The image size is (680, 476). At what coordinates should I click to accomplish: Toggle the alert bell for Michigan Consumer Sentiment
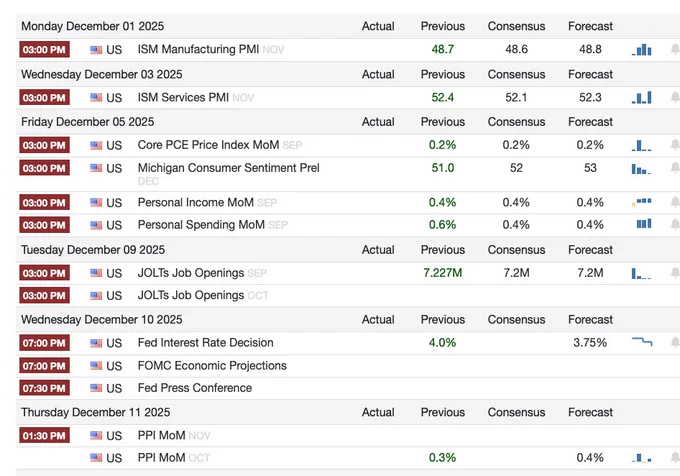tap(675, 167)
